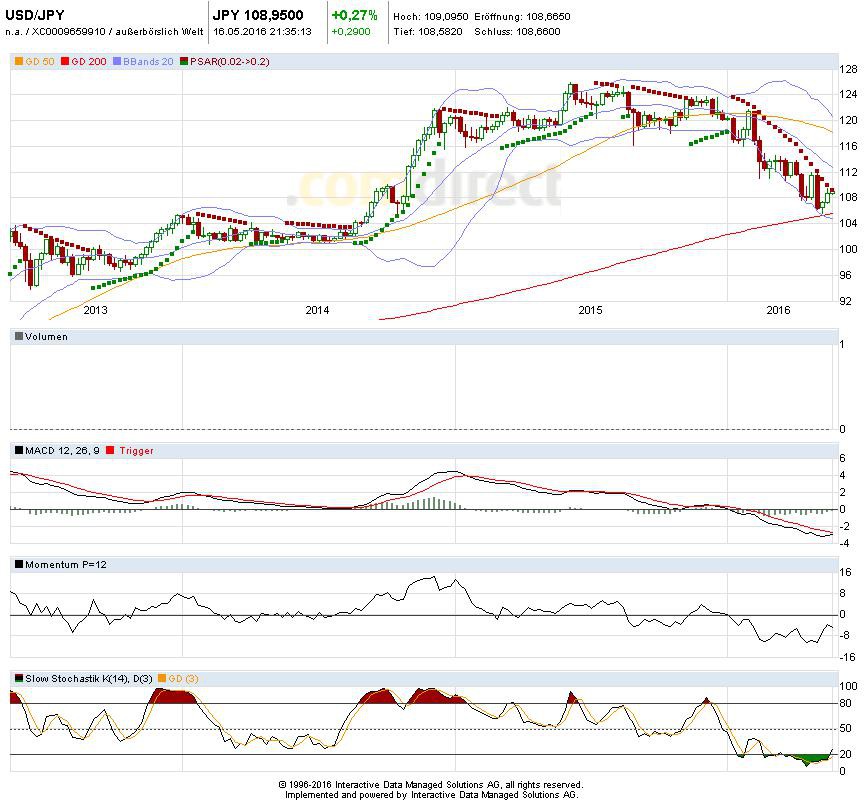Click the BBands 20 legend label text

click(x=149, y=62)
